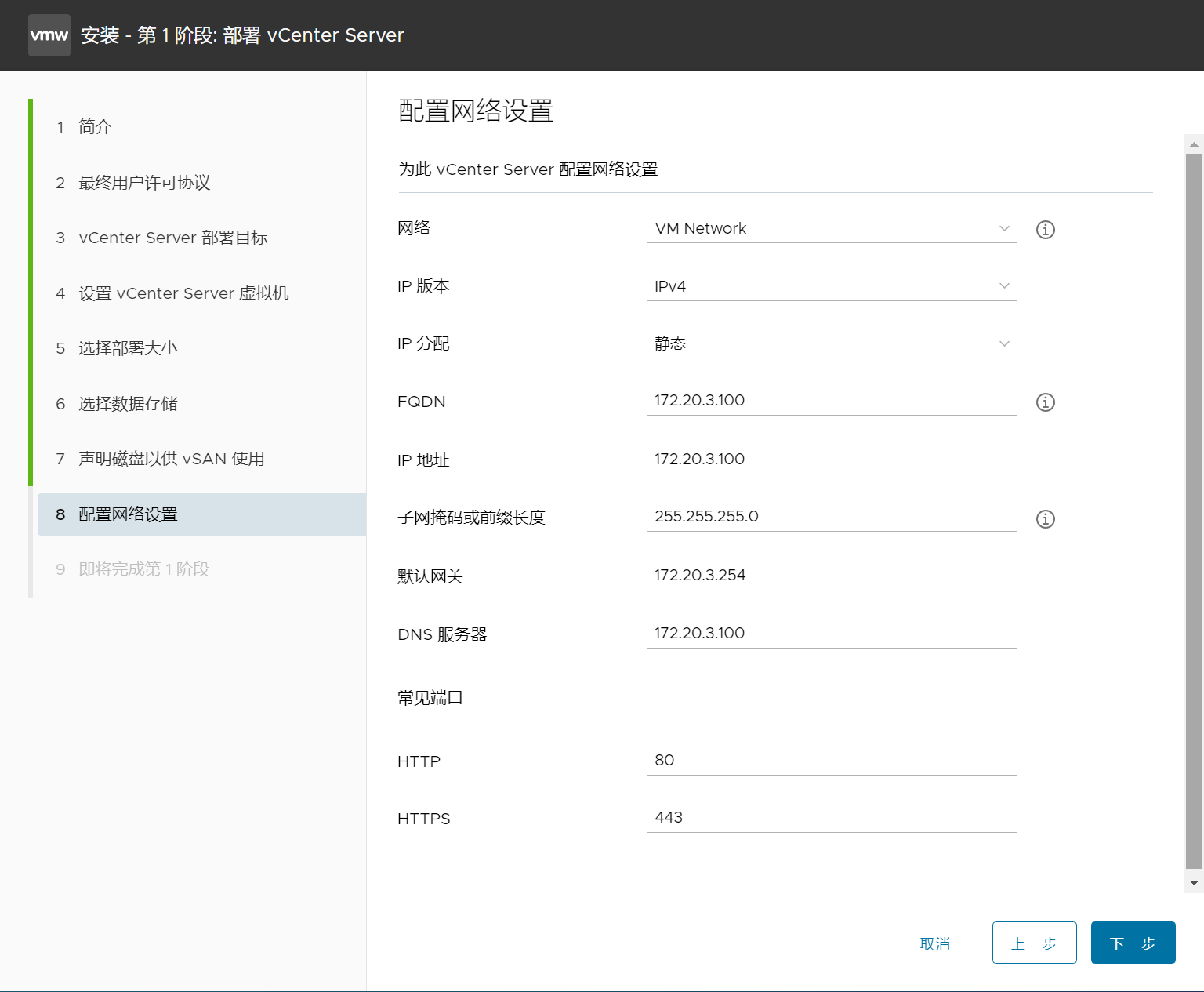Open the 网络 VM Network dropdown

pyautogui.click(x=832, y=228)
